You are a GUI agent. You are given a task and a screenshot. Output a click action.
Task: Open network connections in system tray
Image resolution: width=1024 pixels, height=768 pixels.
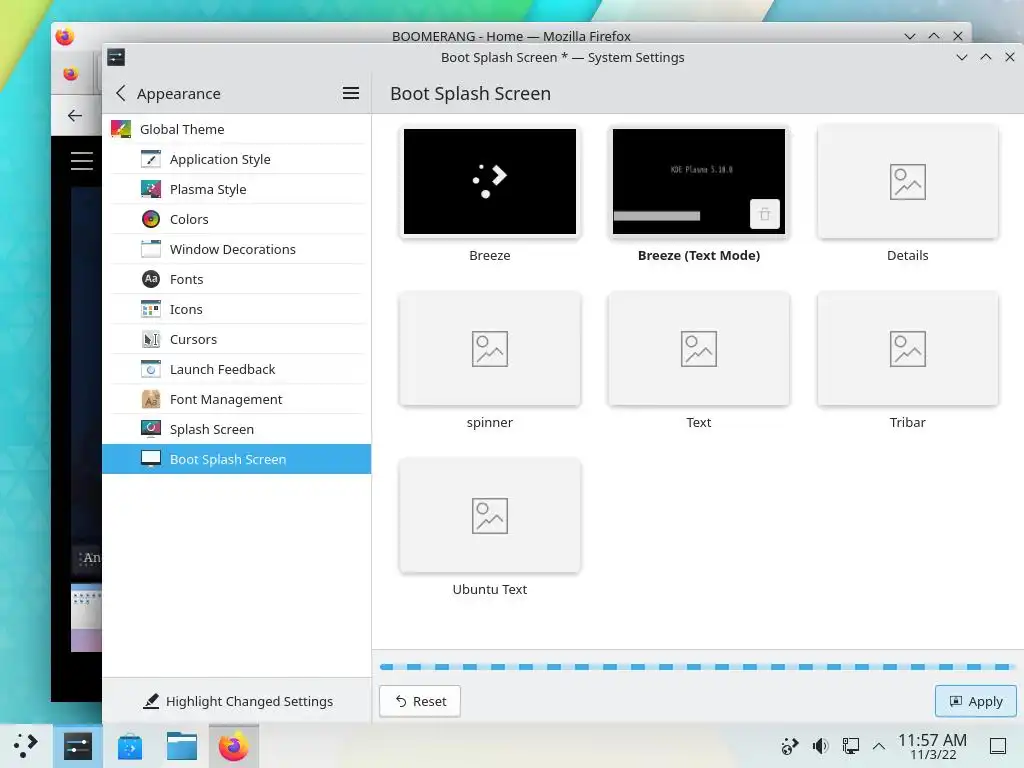[850, 746]
